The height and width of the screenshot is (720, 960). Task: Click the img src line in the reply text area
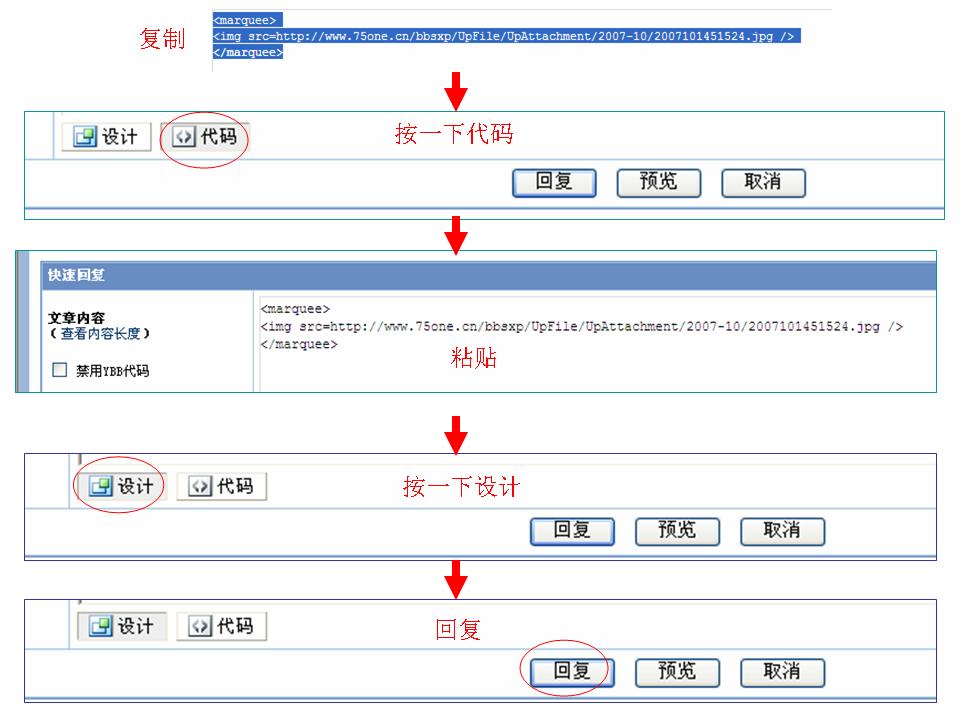(x=582, y=327)
